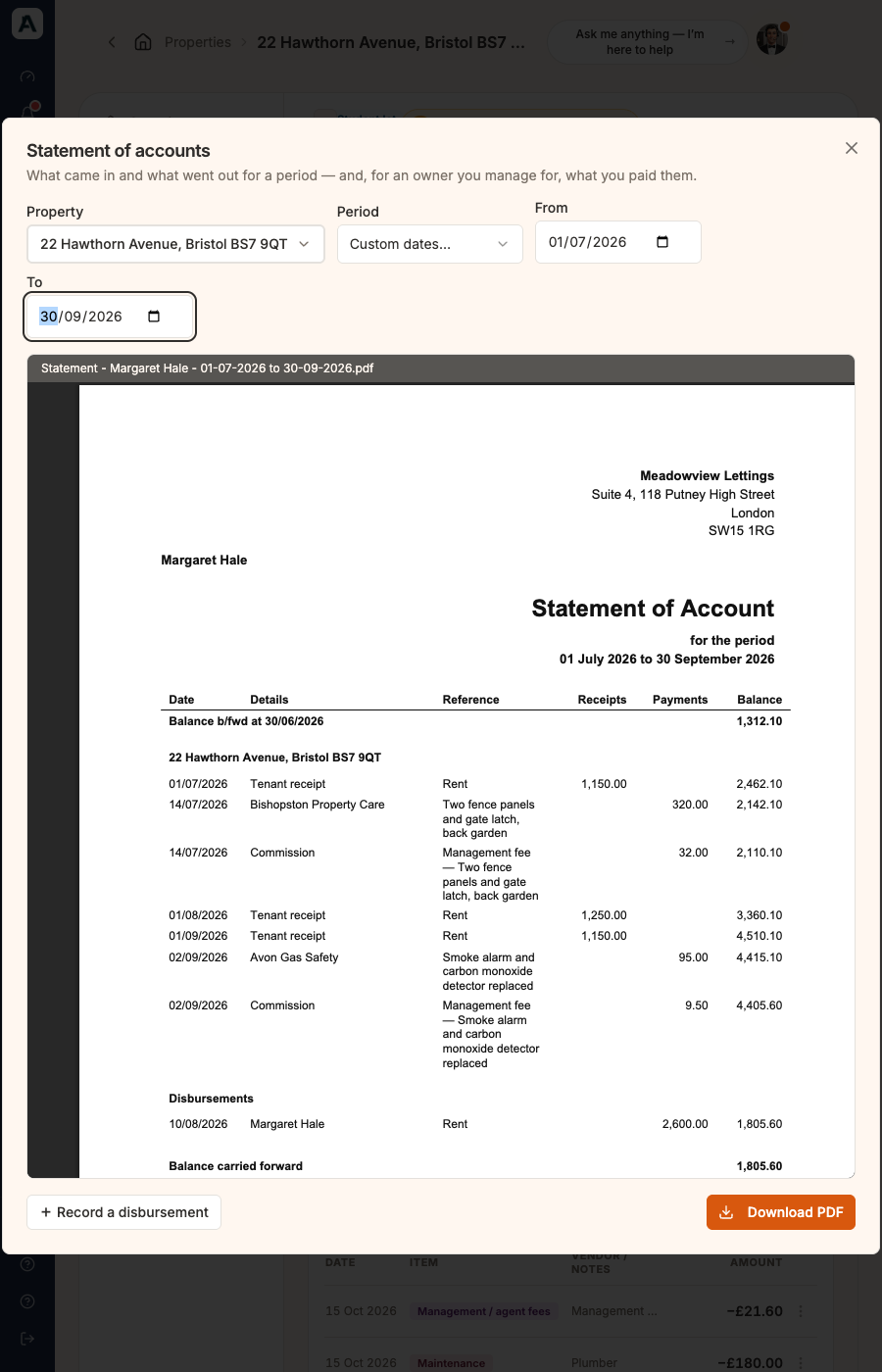Viewport: 882px width, 1372px height.
Task: Click the 1,312.10 brought forward balance
Action: pos(759,721)
